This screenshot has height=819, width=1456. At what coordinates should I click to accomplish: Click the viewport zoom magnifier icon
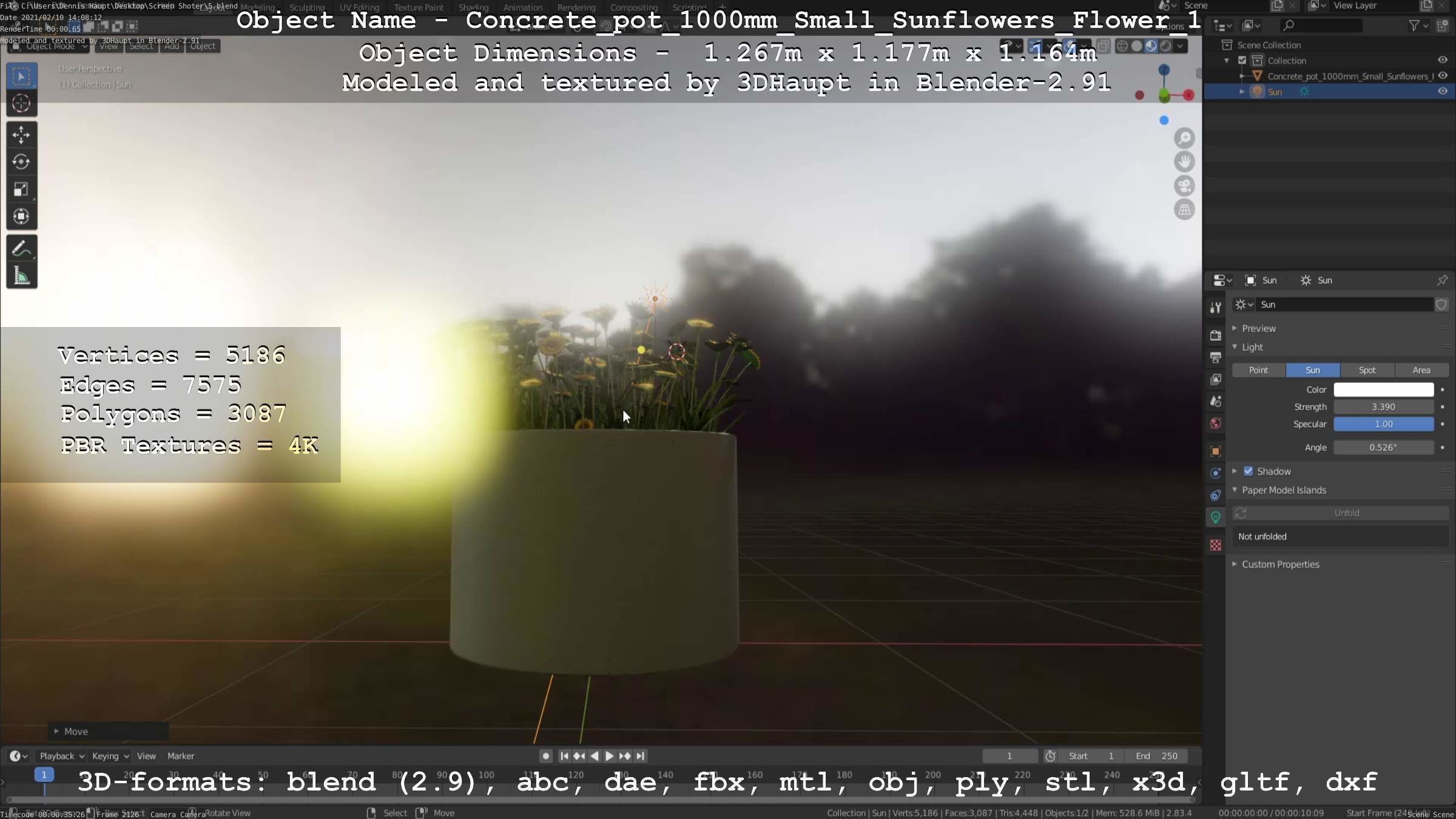(1184, 138)
